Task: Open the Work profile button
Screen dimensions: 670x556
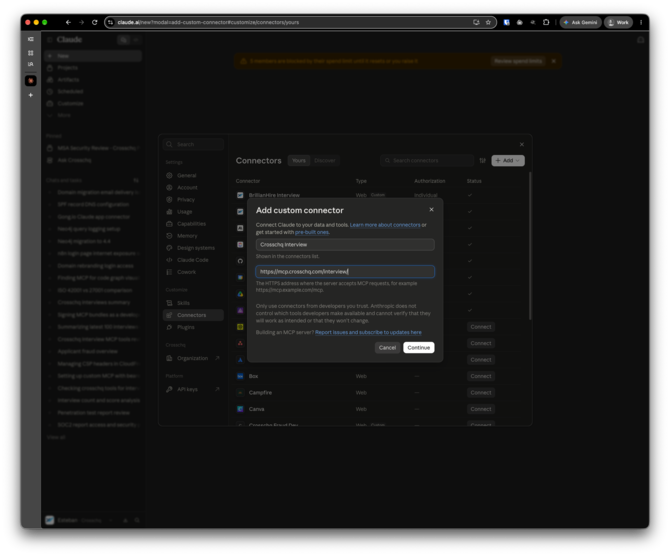Action: (618, 22)
